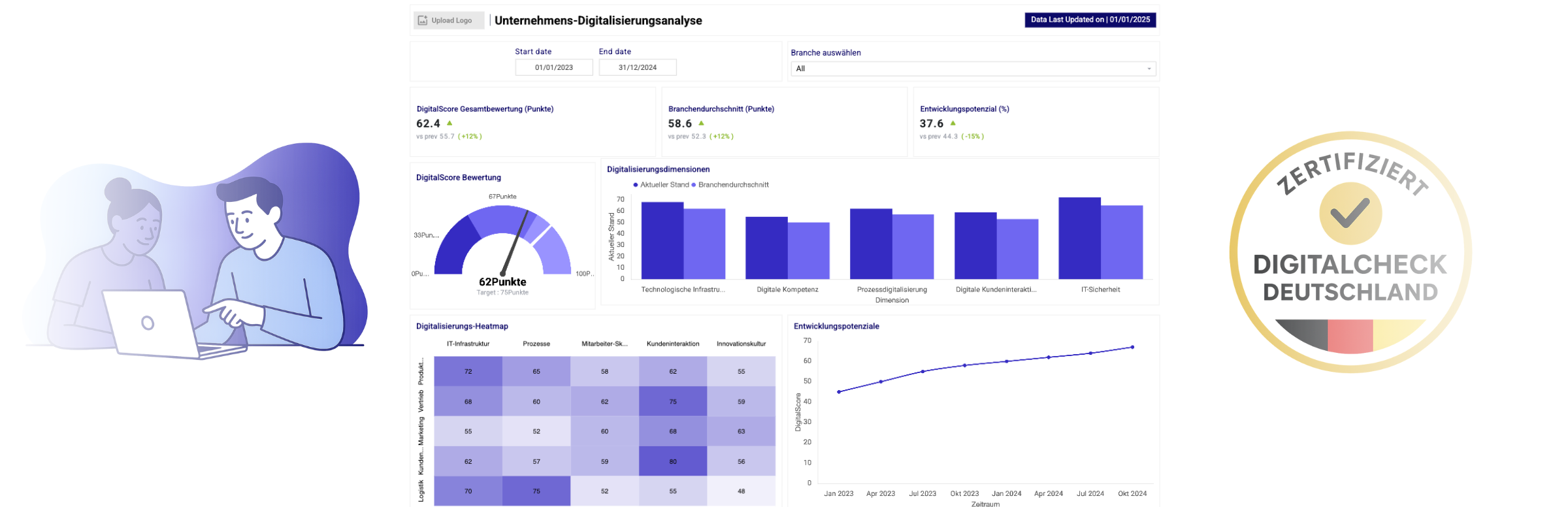The width and height of the screenshot is (1568, 507).
Task: Open the Start date picker field
Action: pyautogui.click(x=553, y=67)
